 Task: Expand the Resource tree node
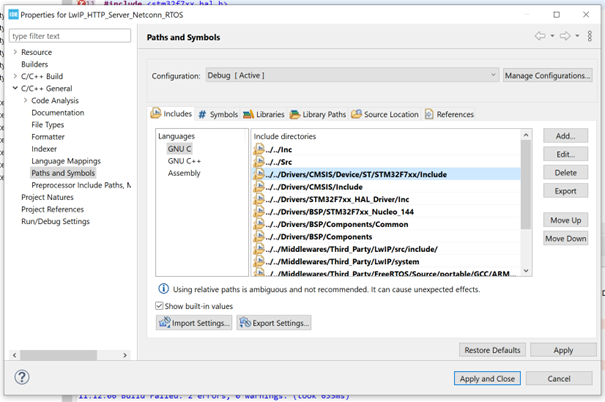(15, 52)
